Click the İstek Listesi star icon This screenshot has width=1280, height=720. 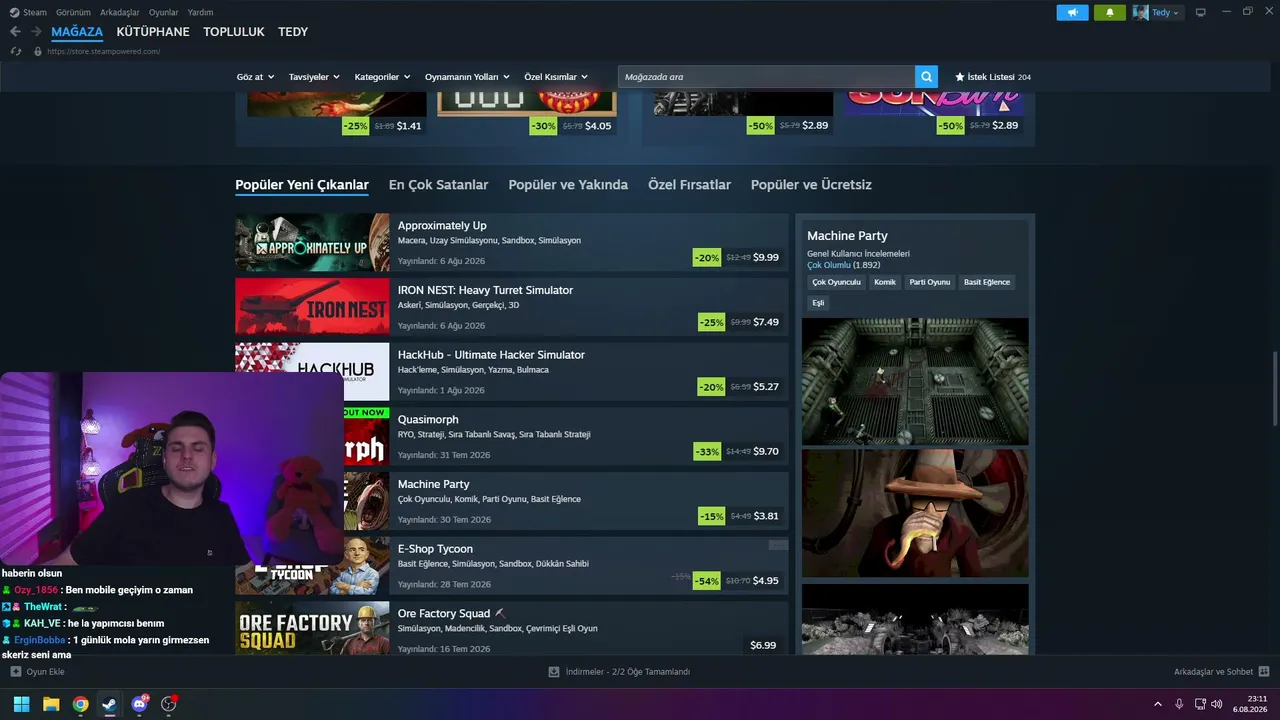(x=960, y=77)
